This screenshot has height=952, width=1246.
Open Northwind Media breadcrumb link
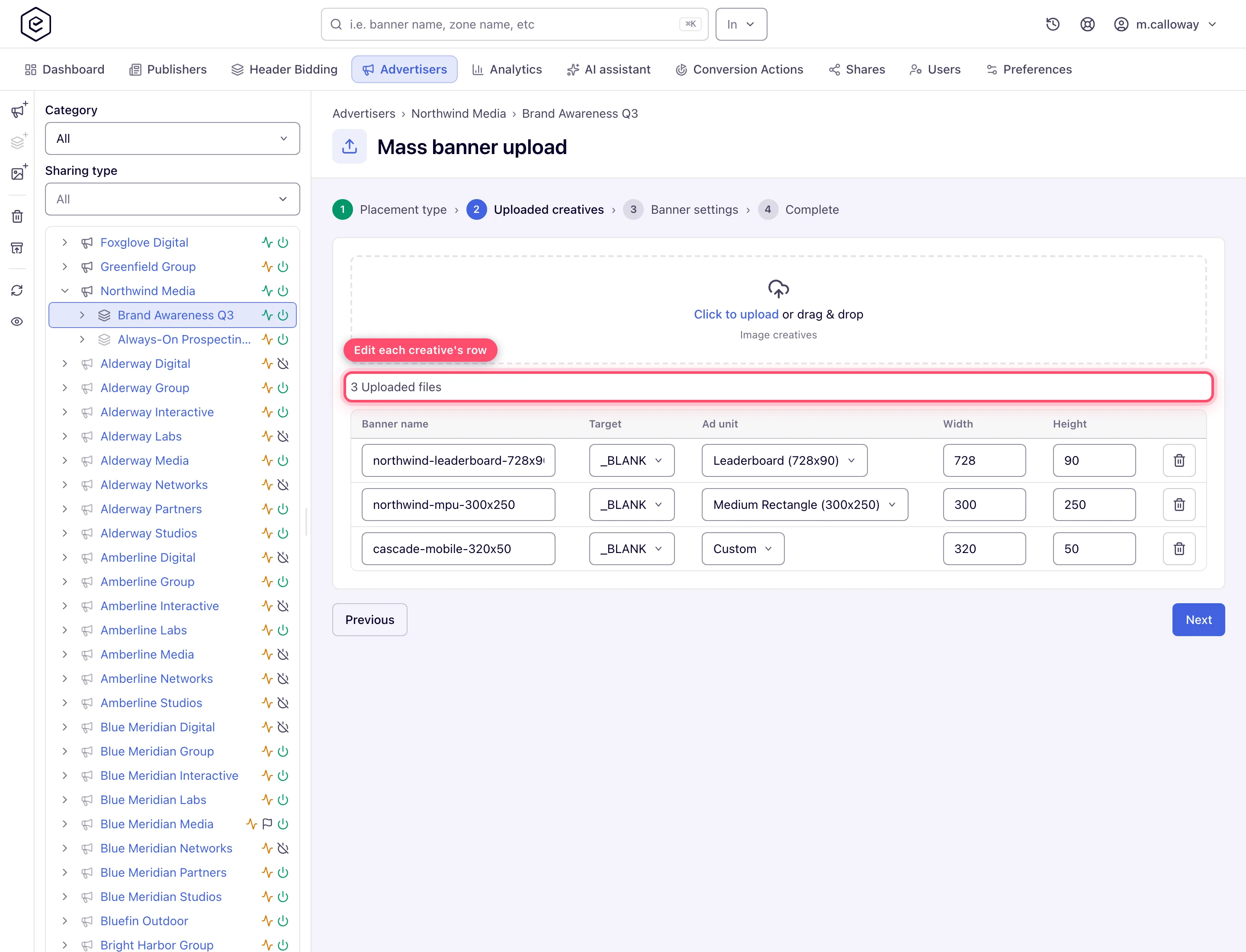[x=459, y=113]
